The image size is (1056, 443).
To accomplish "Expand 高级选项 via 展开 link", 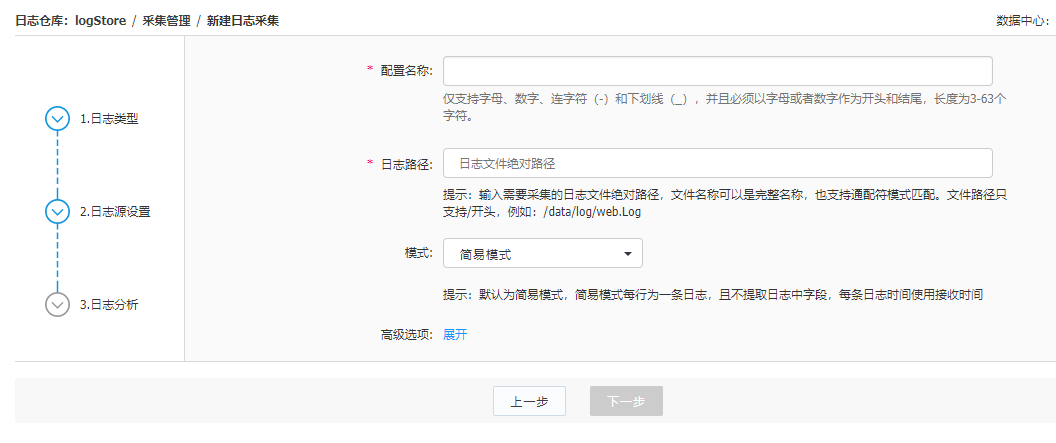I will (x=455, y=335).
